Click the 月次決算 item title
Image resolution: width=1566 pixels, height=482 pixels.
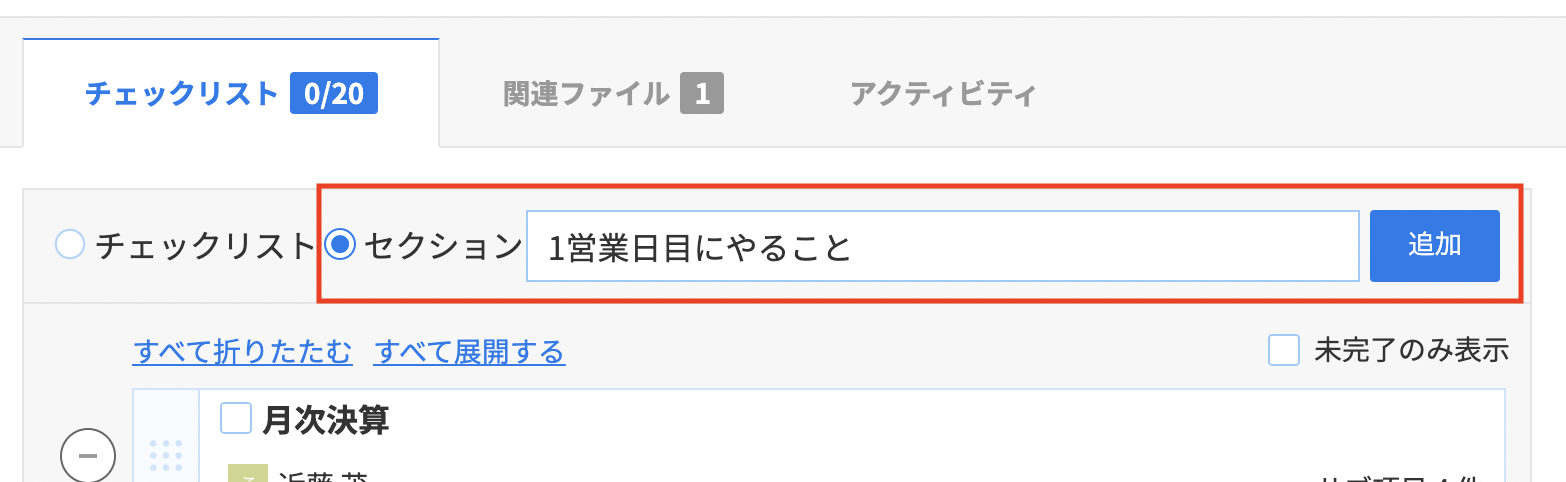coord(326,420)
